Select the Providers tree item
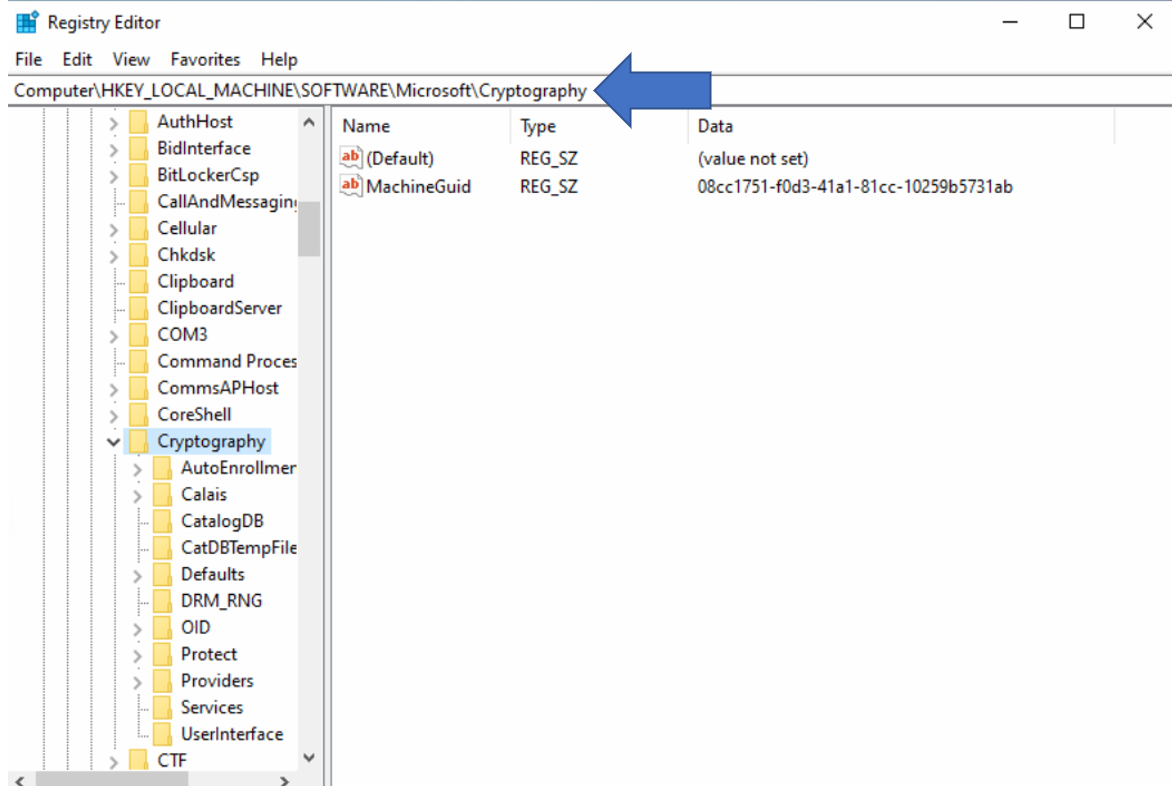Image resolution: width=1172 pixels, height=786 pixels. (217, 681)
